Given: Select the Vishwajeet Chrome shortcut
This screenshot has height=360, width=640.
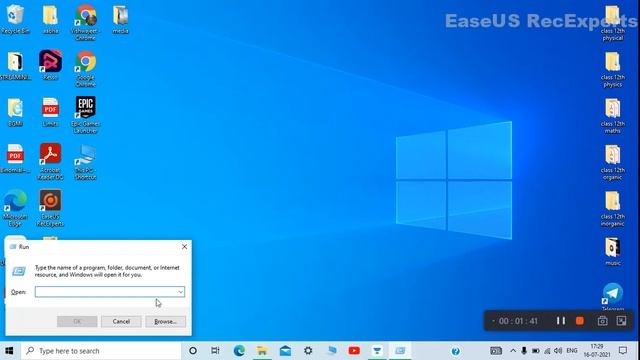Looking at the screenshot, I should click(85, 22).
